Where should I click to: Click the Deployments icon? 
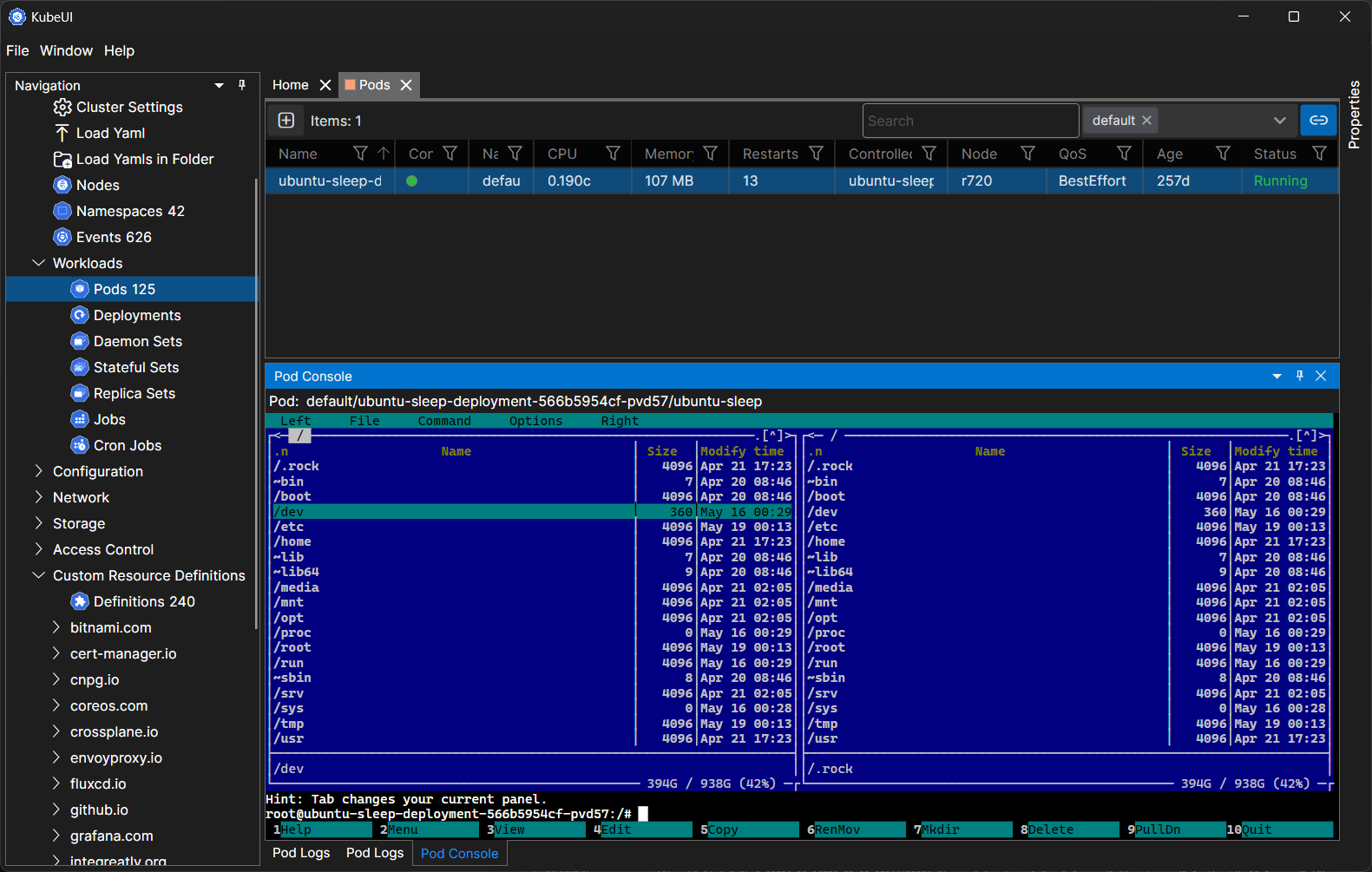[x=80, y=315]
